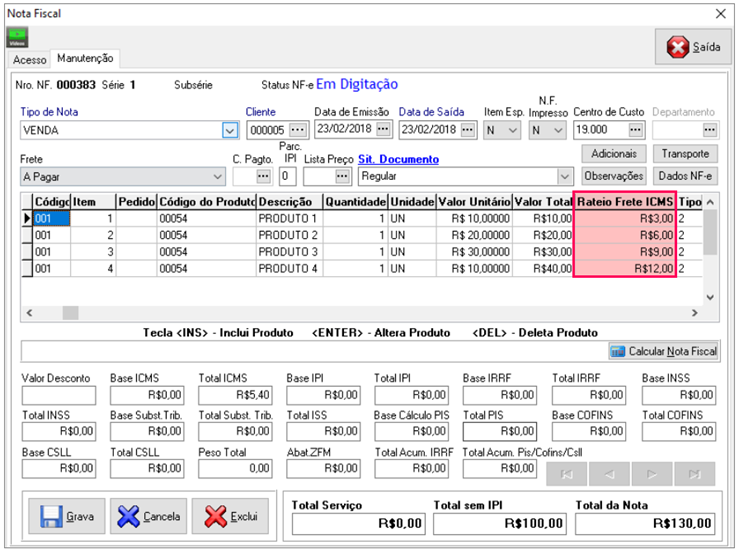Click Calcular Nota Fiscal button
The image size is (739, 554).
click(664, 352)
